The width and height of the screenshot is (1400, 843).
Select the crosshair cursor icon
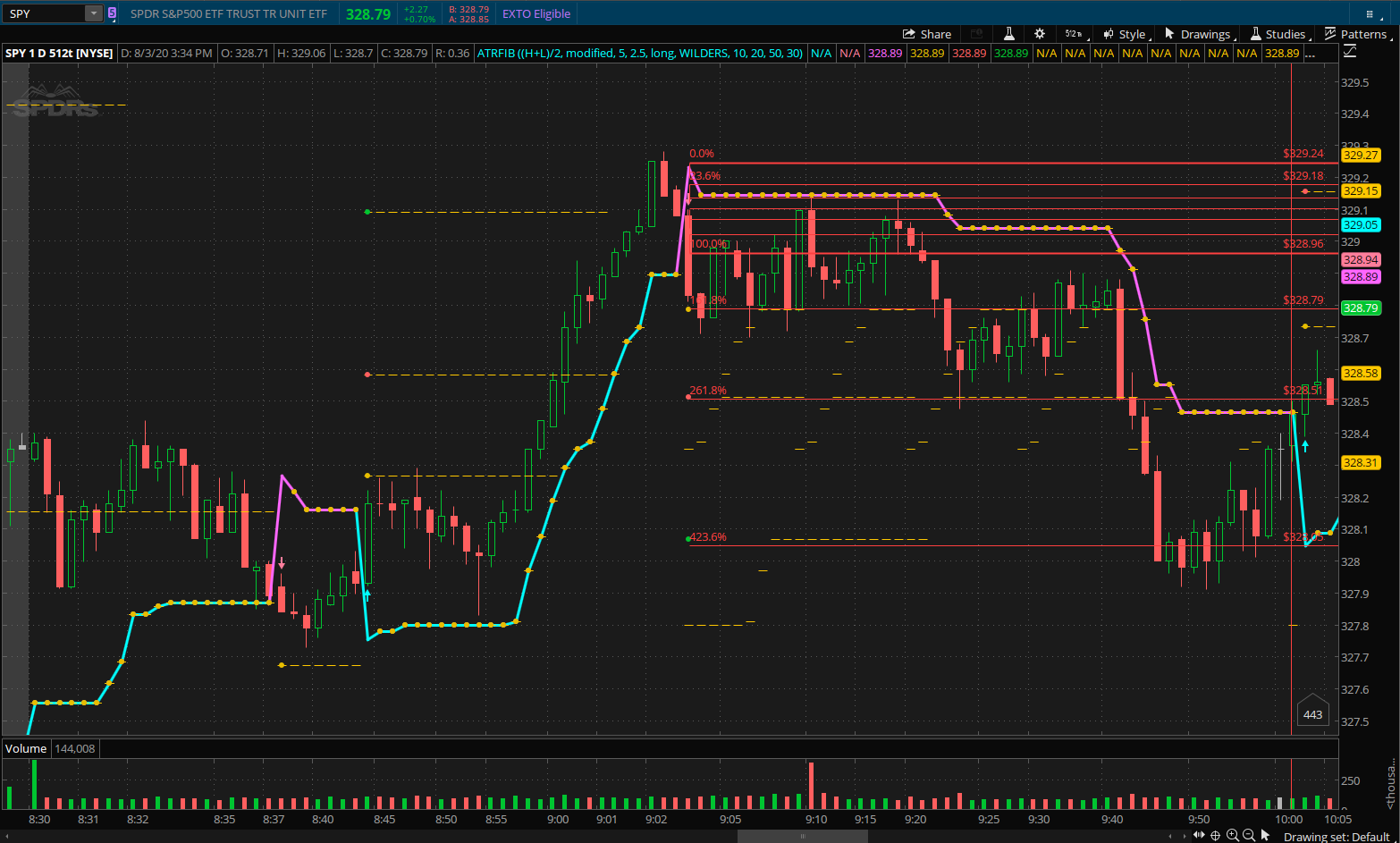pyautogui.click(x=1216, y=835)
